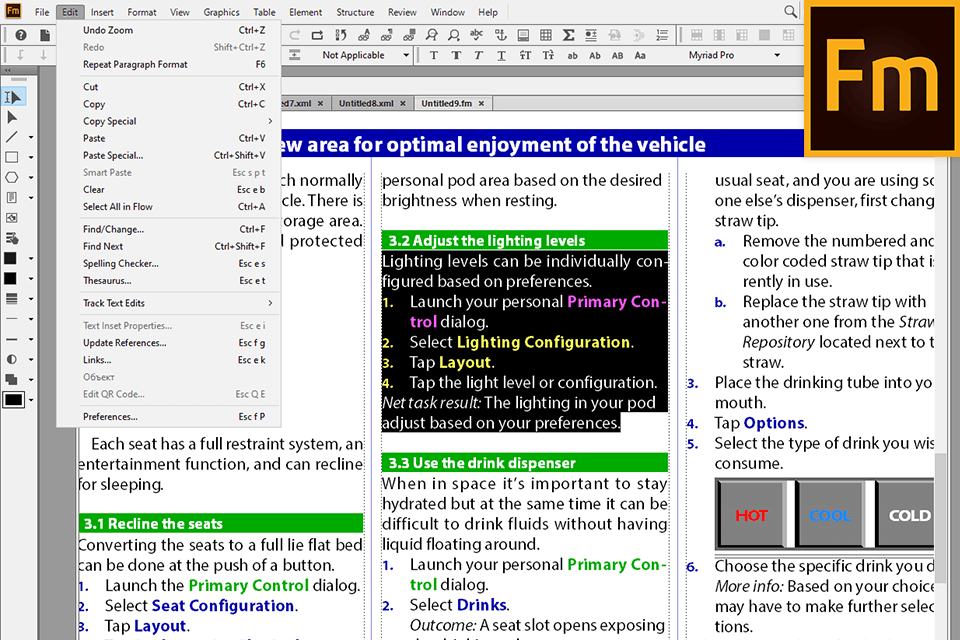960x640 pixels.
Task: Toggle underline text formatting
Action: coord(501,55)
